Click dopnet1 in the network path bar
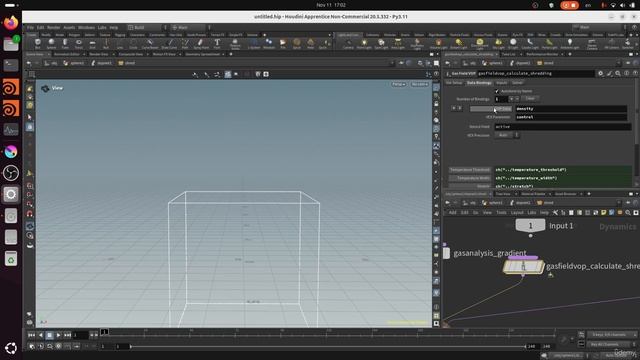 (520, 203)
